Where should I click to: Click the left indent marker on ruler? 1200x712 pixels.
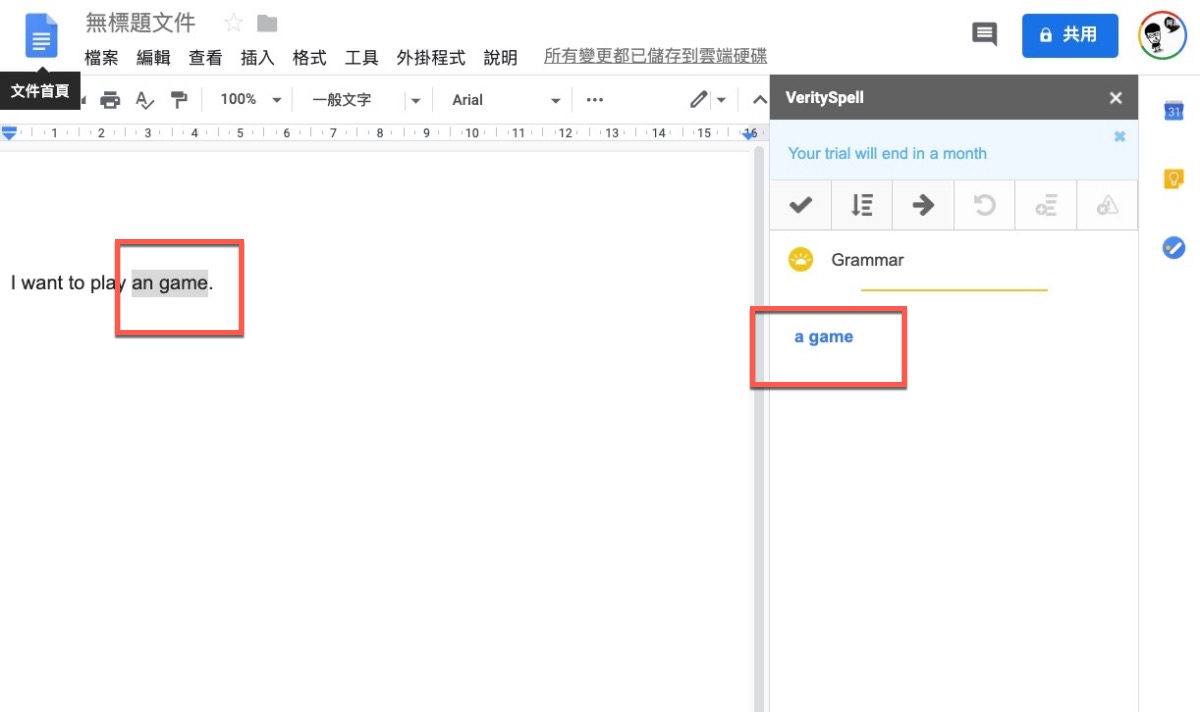click(x=9, y=133)
